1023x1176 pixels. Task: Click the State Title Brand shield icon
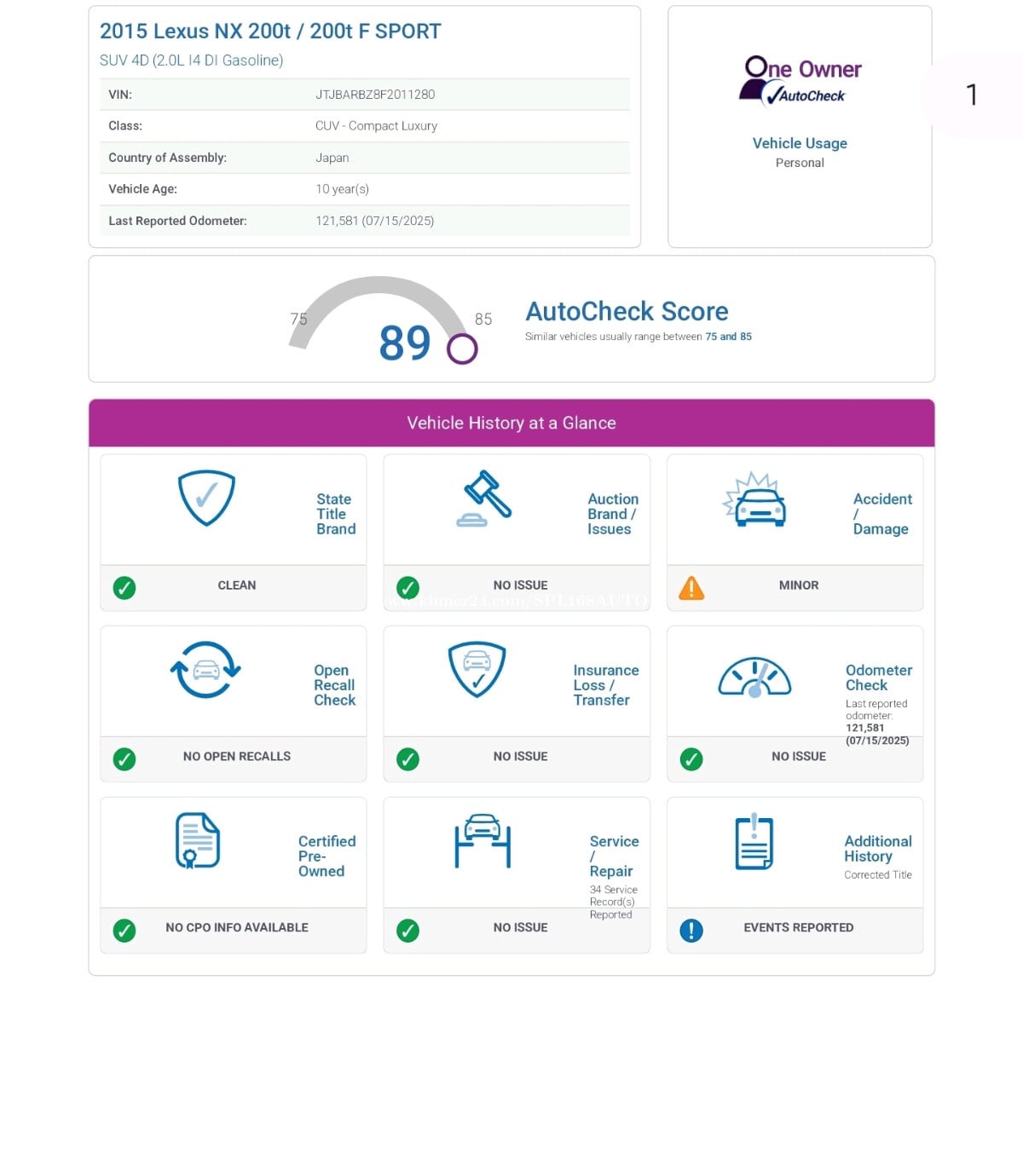[x=205, y=498]
